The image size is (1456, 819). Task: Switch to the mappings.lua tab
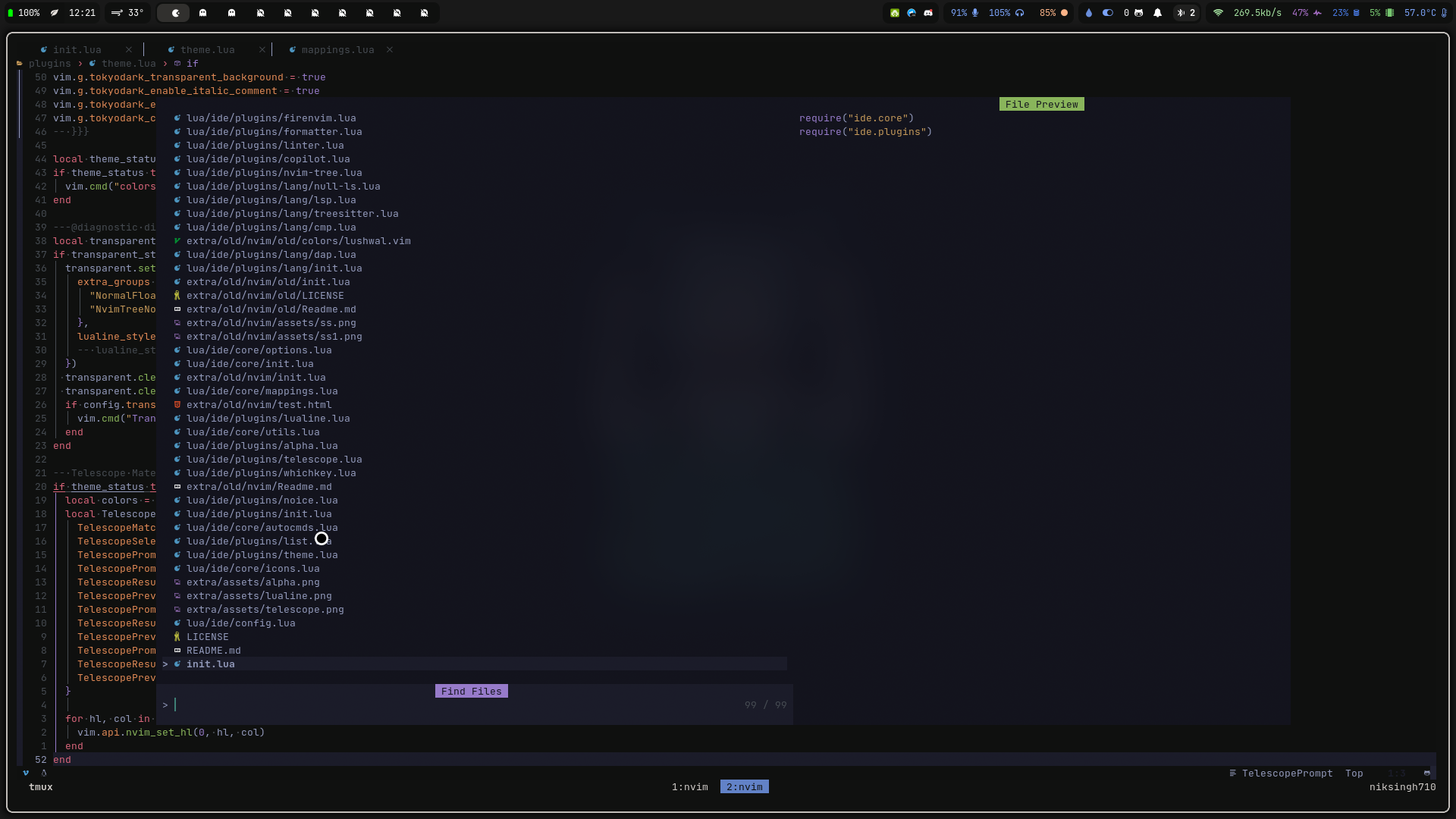pyautogui.click(x=337, y=50)
